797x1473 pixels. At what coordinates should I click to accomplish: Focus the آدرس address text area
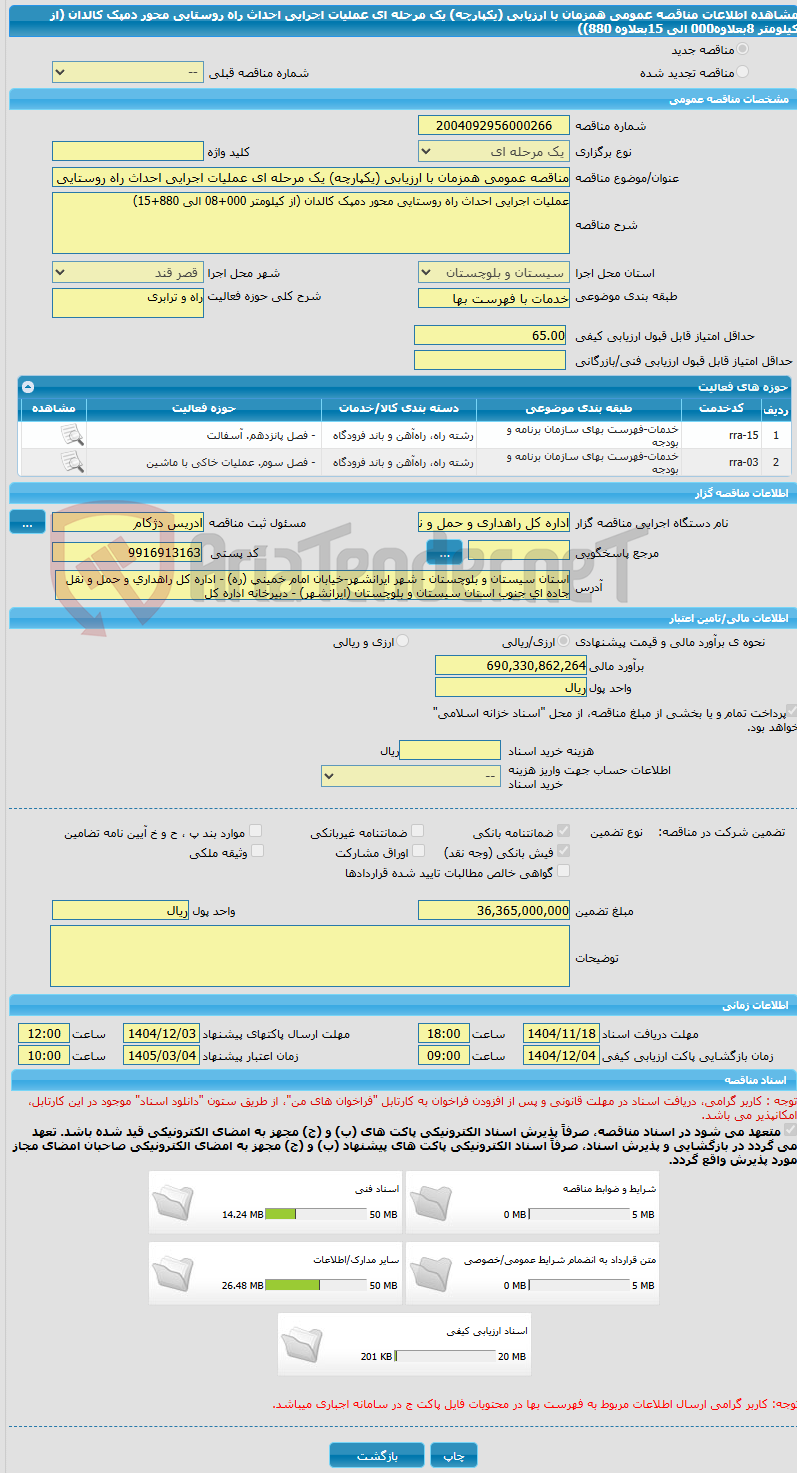coord(312,585)
